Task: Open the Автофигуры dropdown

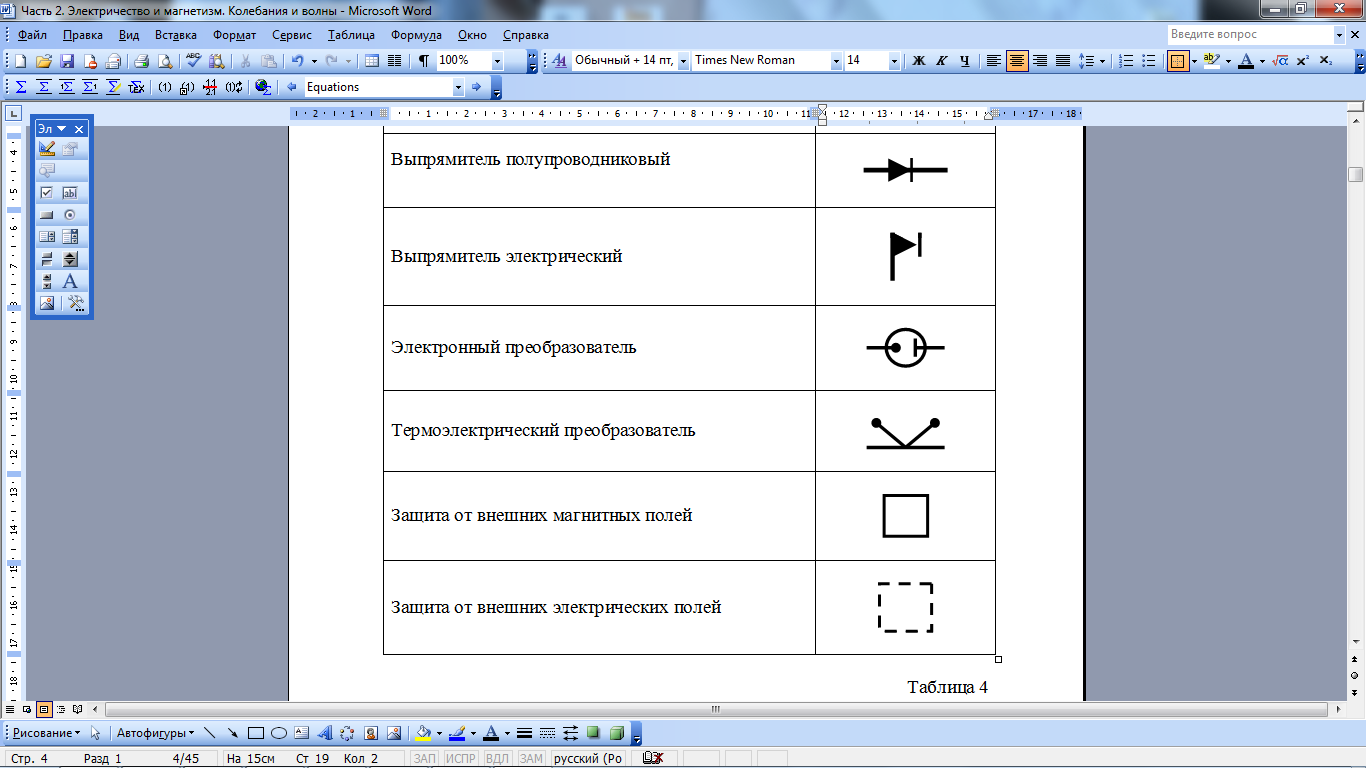Action: click(155, 733)
